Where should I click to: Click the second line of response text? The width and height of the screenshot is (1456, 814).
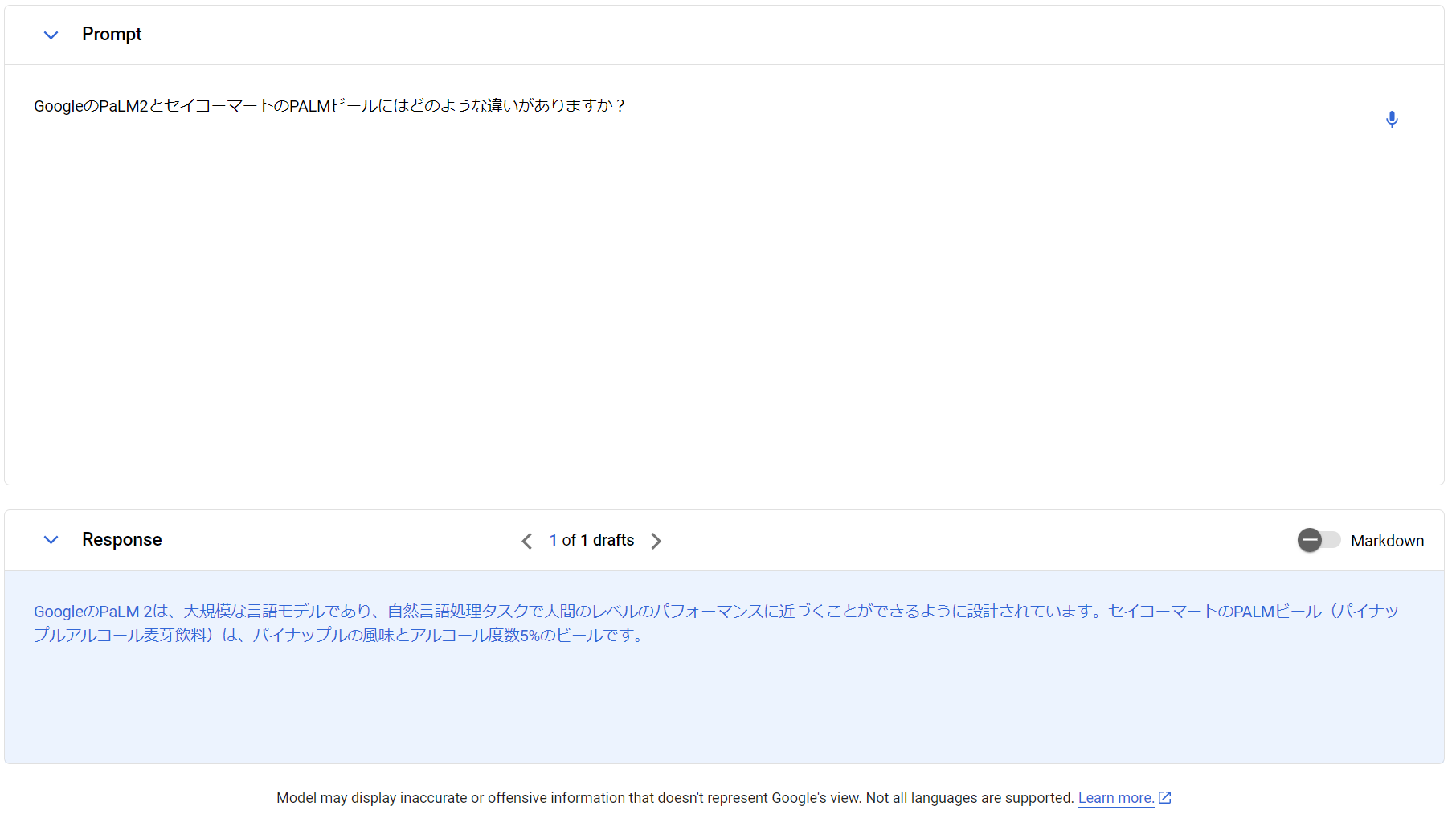pyautogui.click(x=337, y=636)
